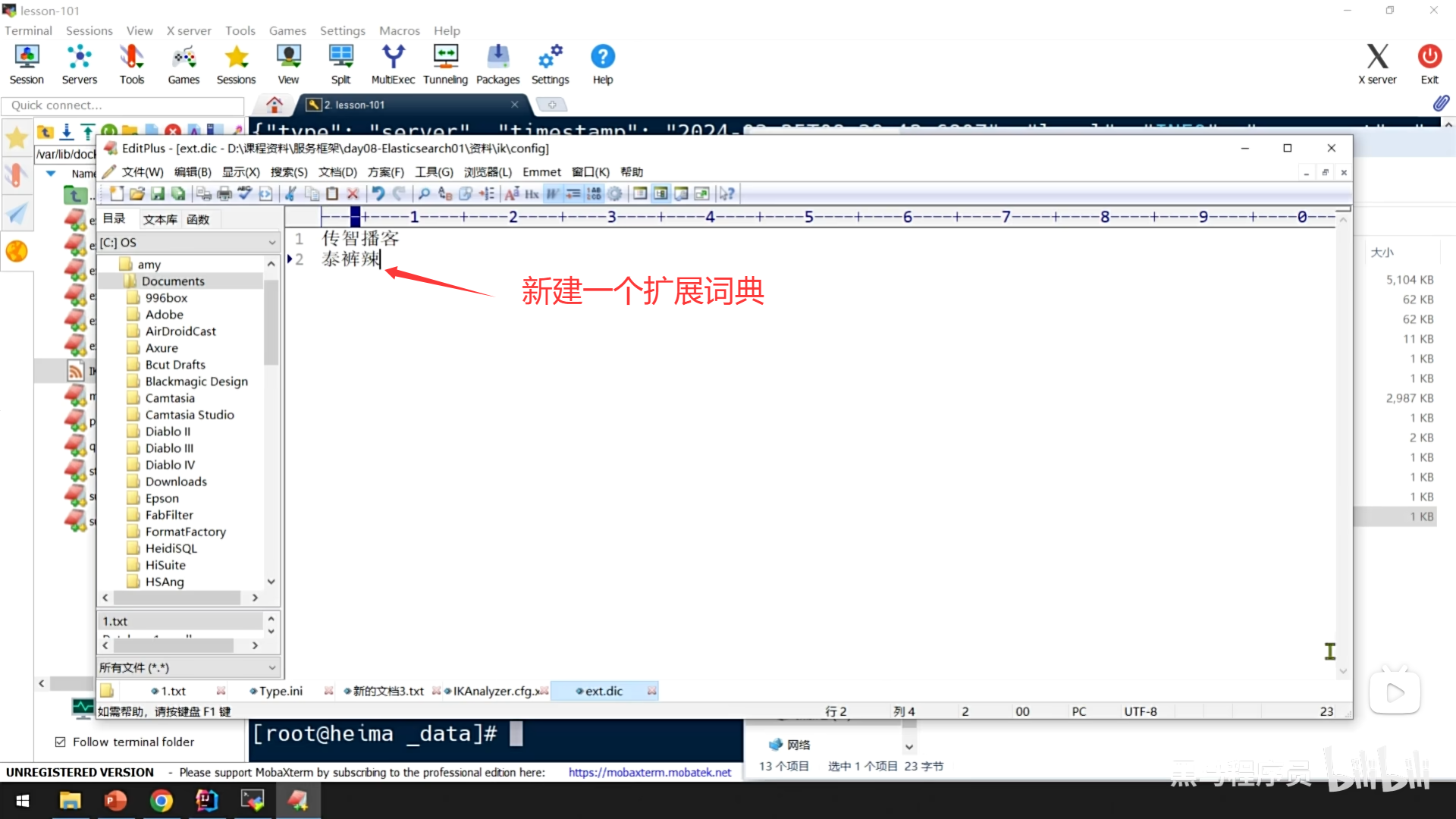Image resolution: width=1456 pixels, height=819 pixels.
Task: Click the print toolbar icon
Action: pyautogui.click(x=224, y=193)
